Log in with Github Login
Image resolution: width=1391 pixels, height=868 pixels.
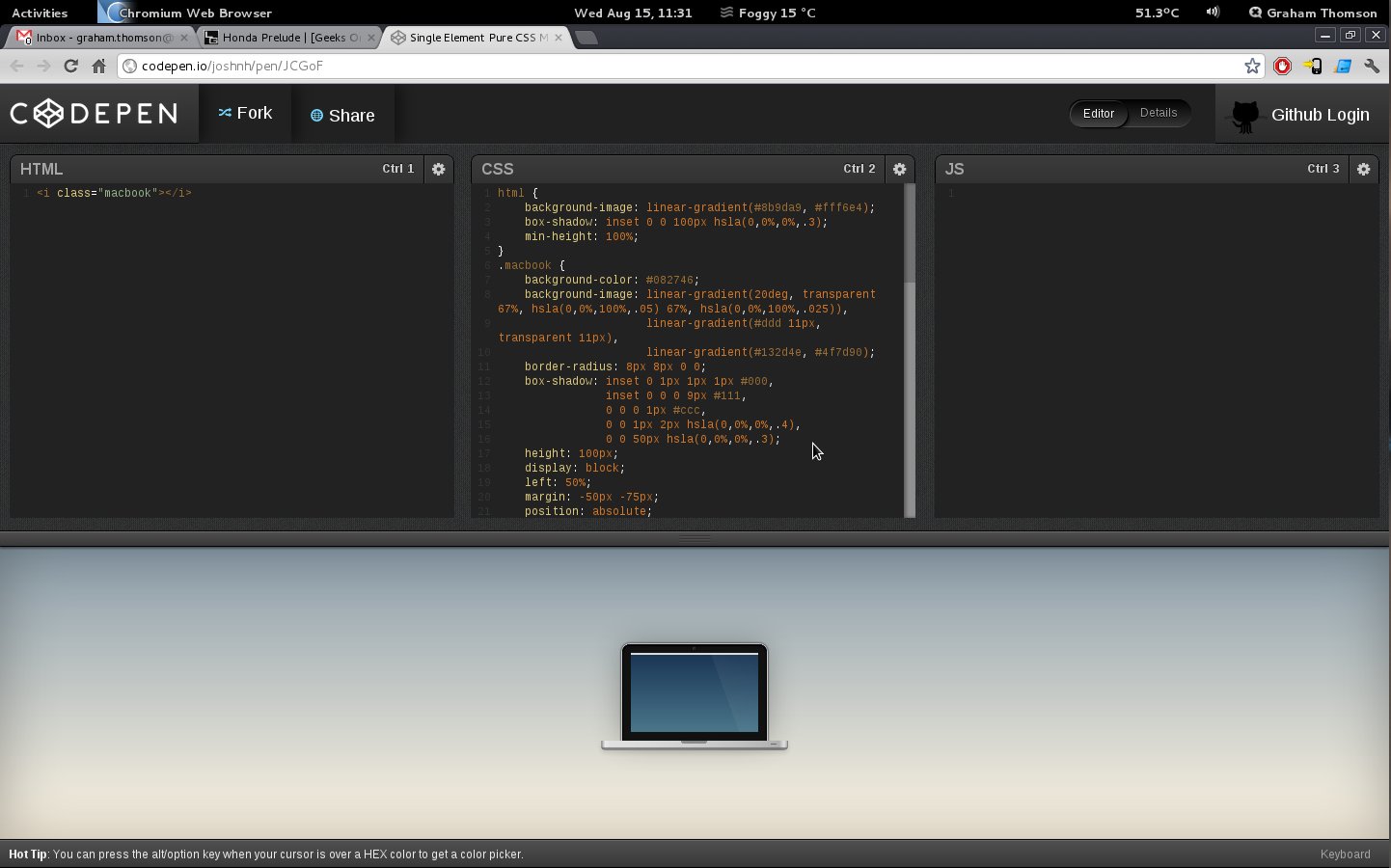[x=1303, y=114]
